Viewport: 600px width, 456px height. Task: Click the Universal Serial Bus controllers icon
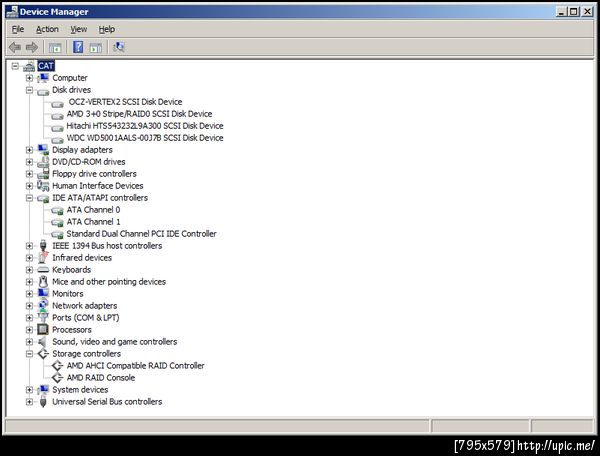(x=43, y=402)
